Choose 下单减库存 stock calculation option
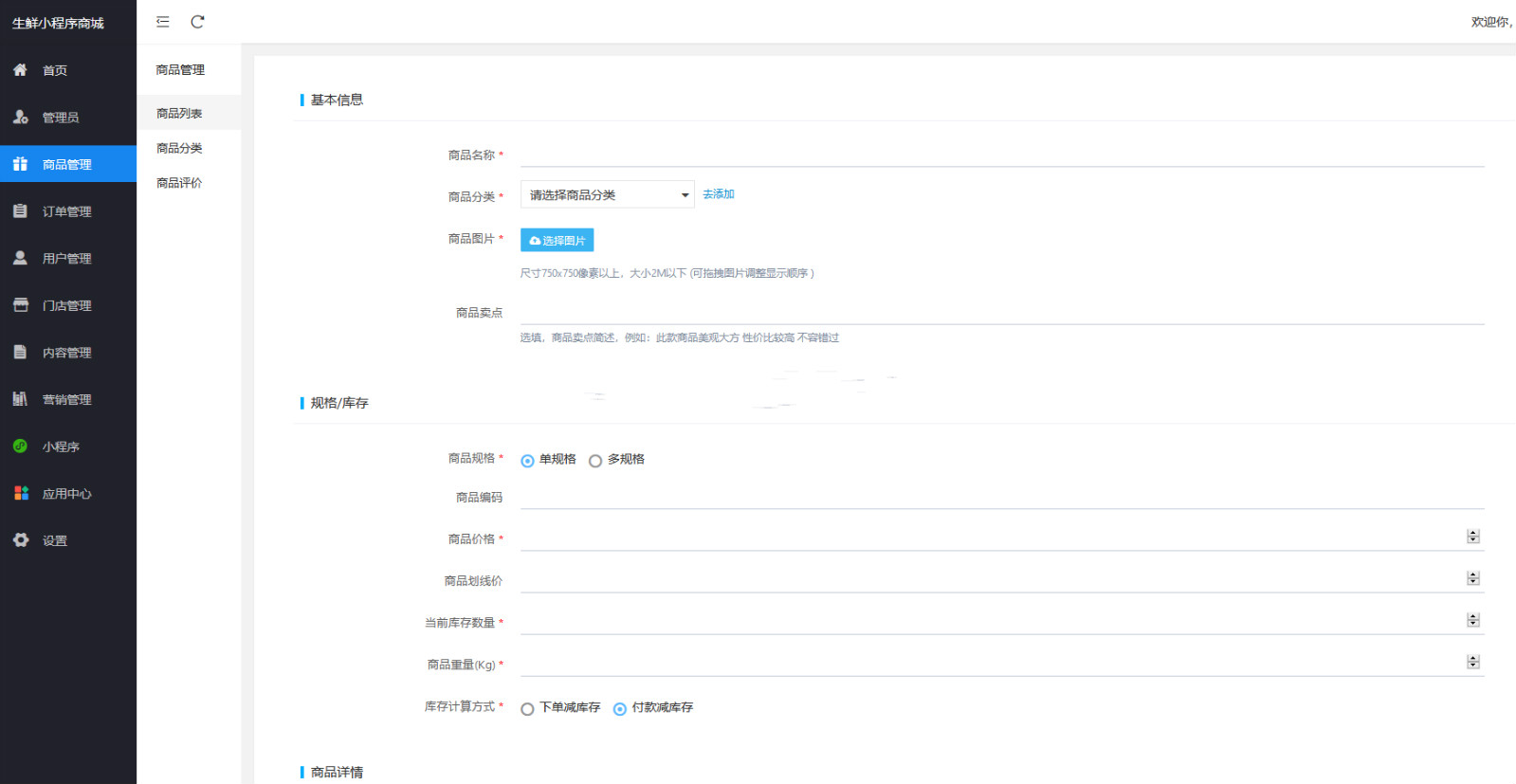Image resolution: width=1516 pixels, height=784 pixels. pyautogui.click(x=528, y=709)
